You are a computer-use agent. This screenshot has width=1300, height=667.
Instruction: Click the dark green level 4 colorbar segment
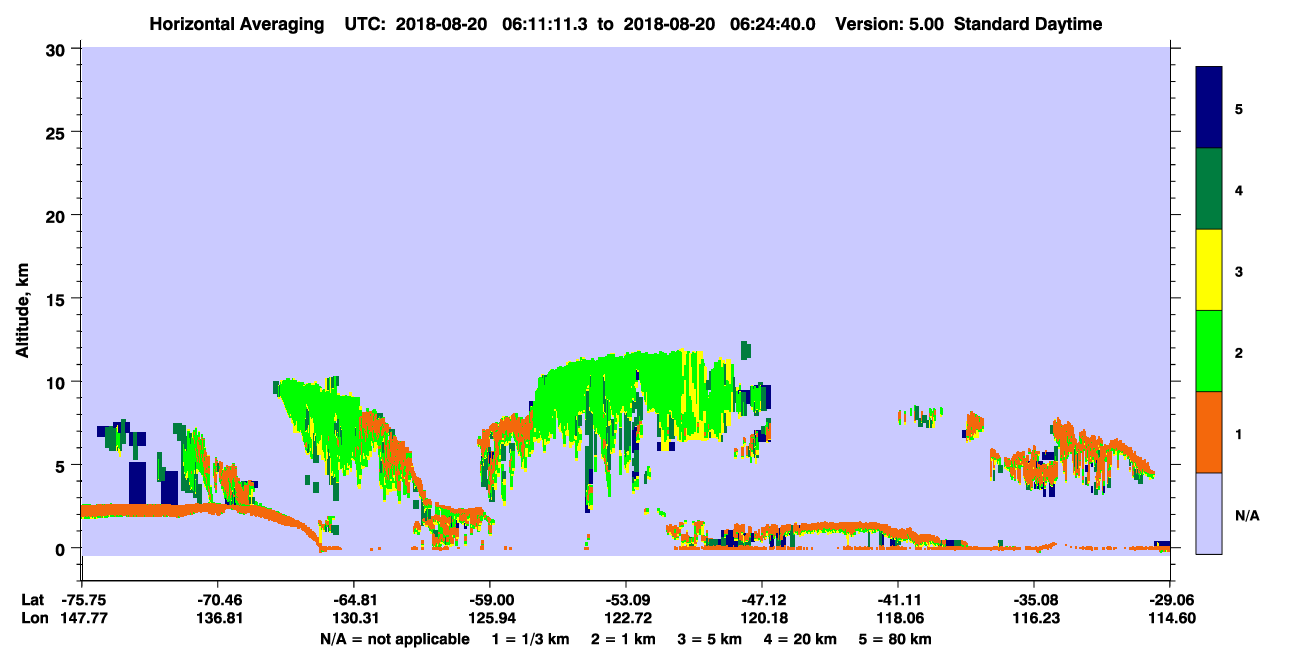coord(1209,189)
